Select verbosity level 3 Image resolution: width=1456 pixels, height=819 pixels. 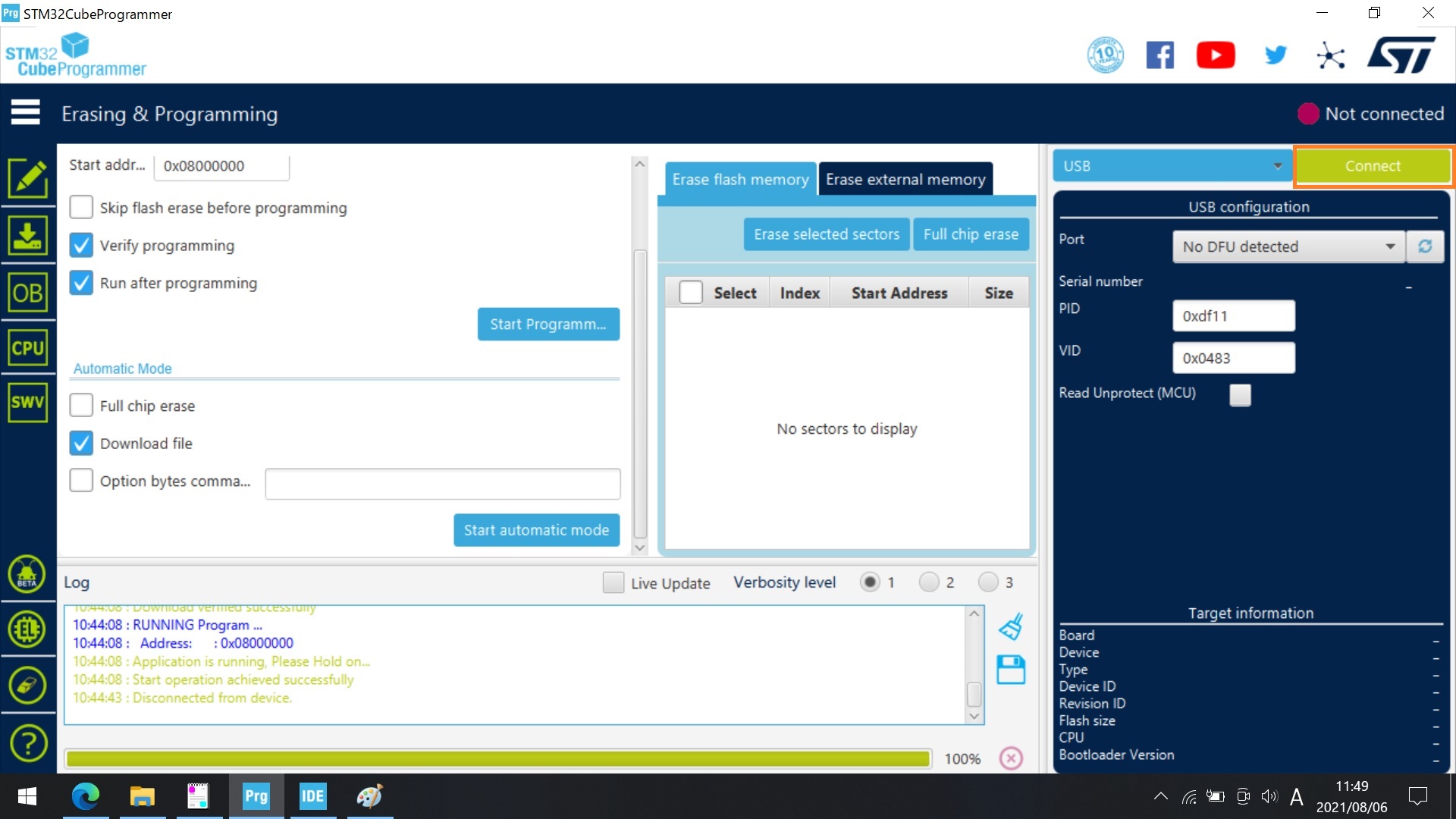[988, 582]
